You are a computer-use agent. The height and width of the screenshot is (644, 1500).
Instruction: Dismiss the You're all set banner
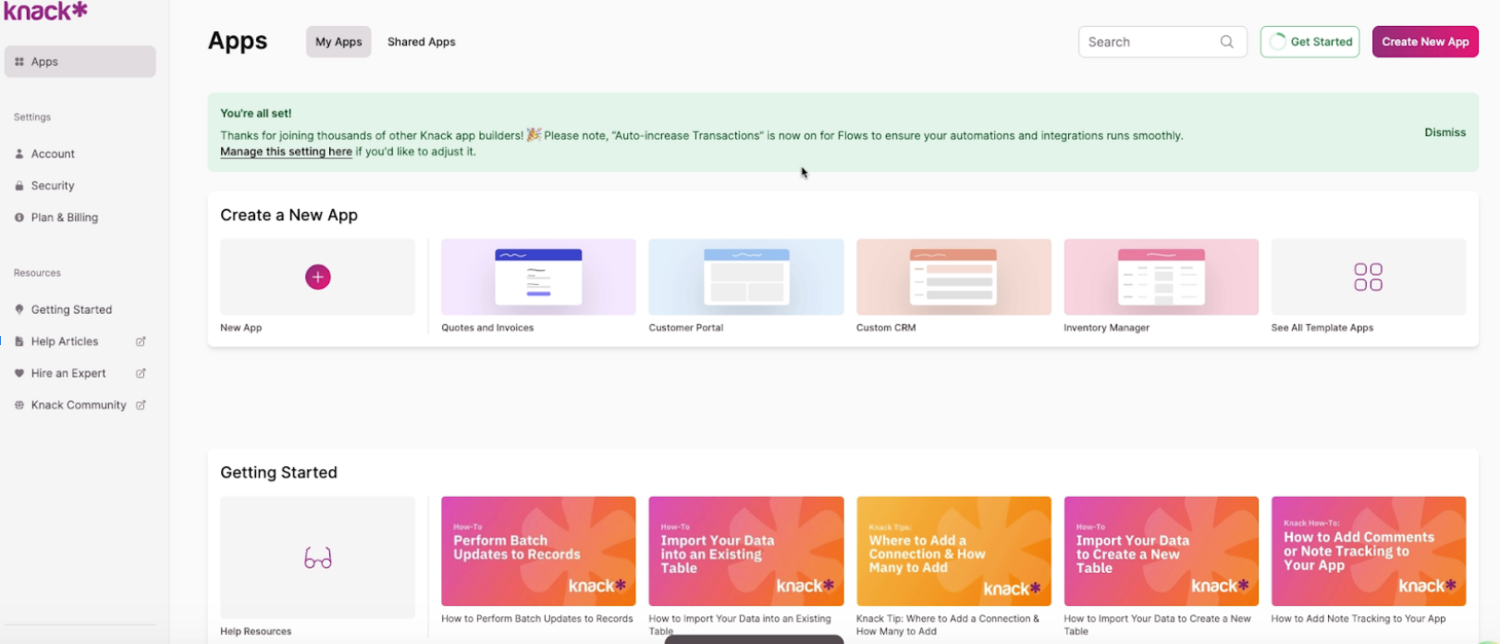click(x=1445, y=132)
